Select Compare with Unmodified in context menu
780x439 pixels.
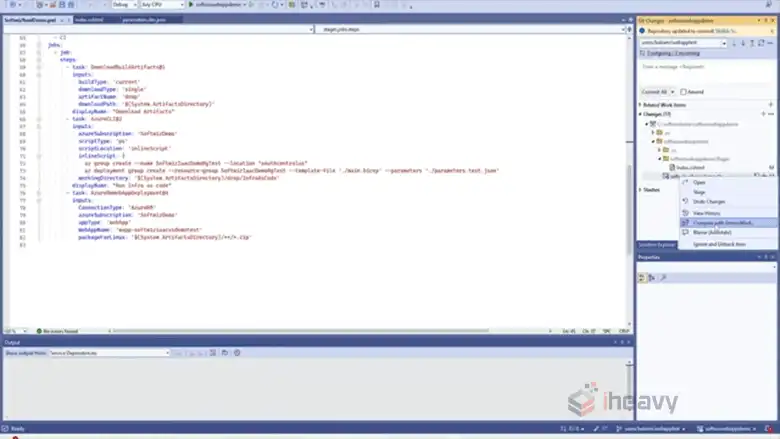pyautogui.click(x=728, y=223)
